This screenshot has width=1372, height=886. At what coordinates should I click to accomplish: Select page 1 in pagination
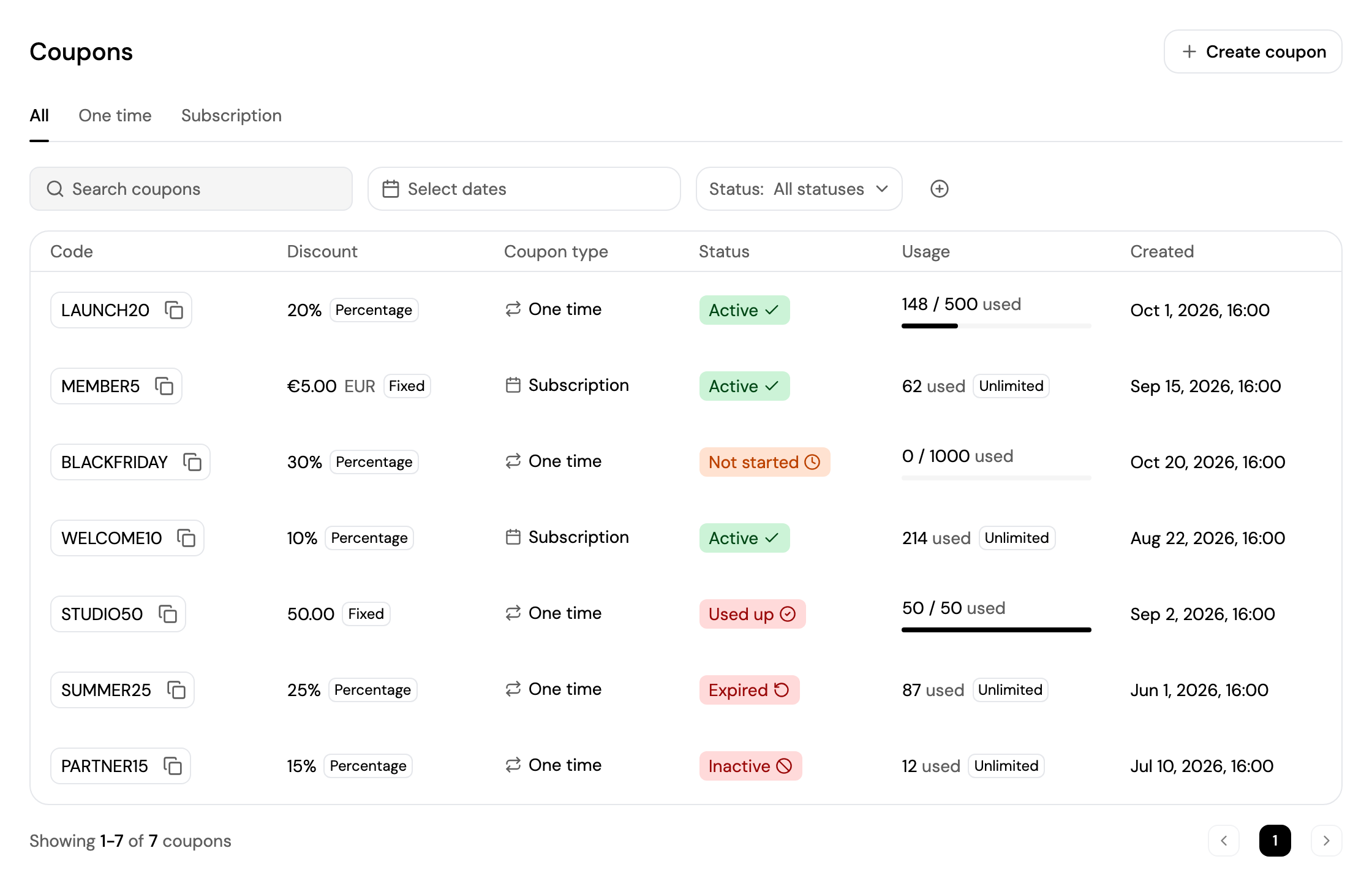point(1275,841)
